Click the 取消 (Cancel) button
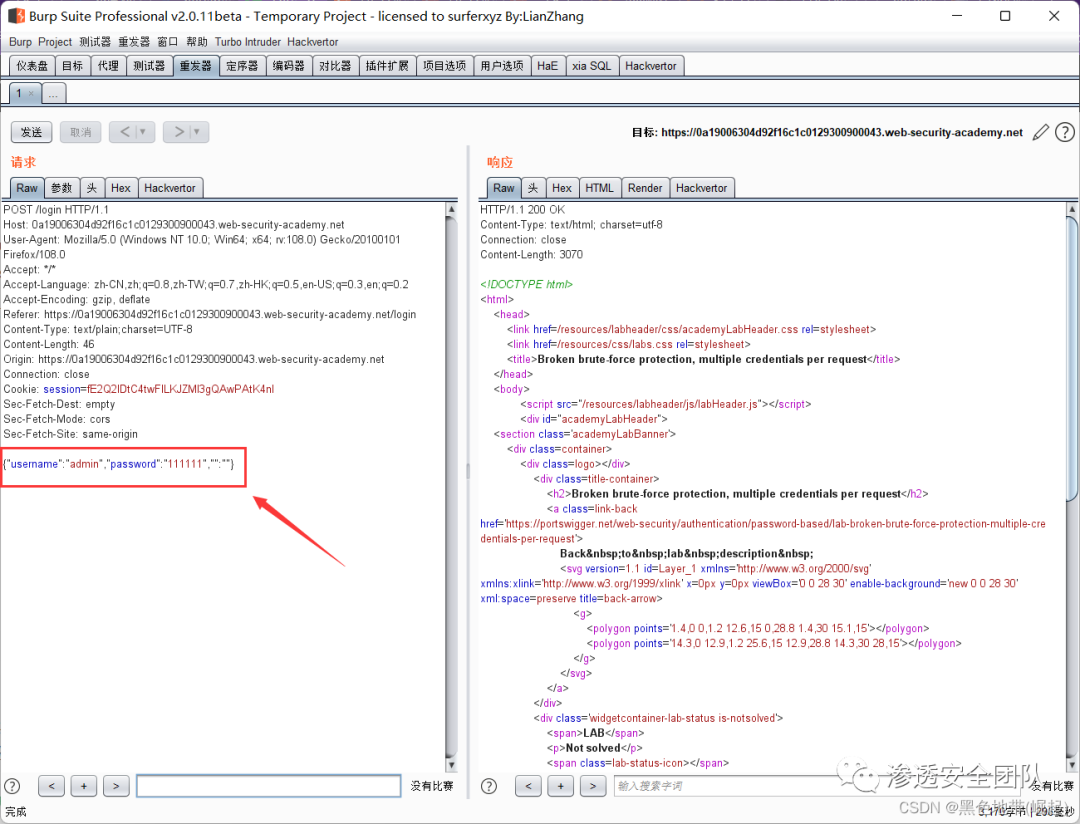The width and height of the screenshot is (1080, 824). 81,132
